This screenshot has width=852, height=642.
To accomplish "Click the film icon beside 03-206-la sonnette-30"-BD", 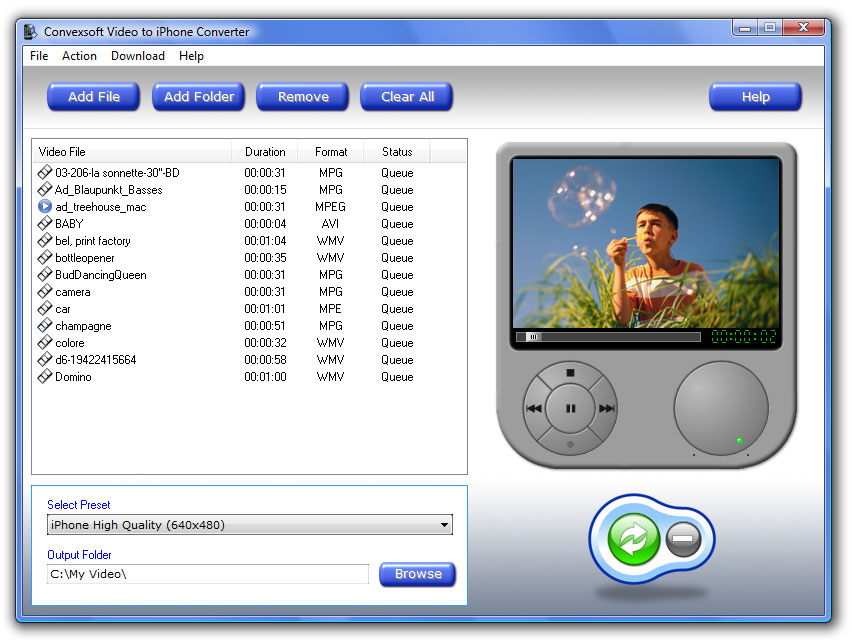I will (x=45, y=172).
